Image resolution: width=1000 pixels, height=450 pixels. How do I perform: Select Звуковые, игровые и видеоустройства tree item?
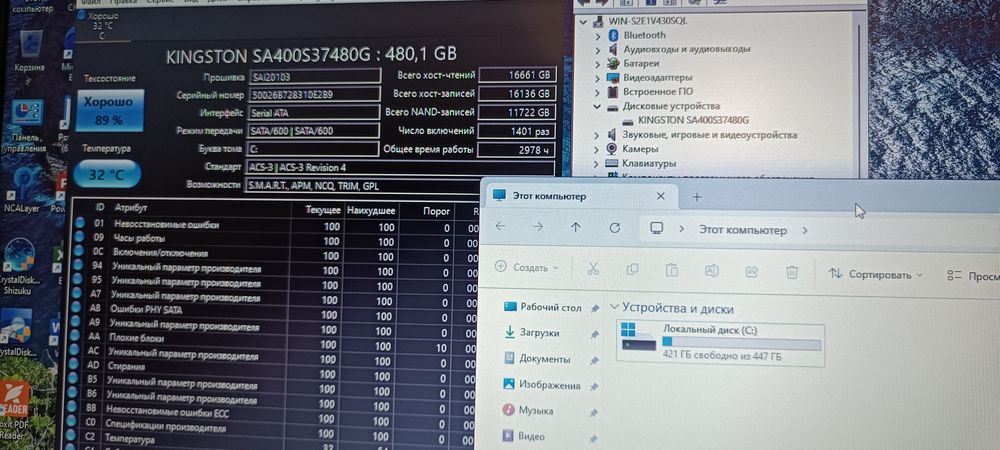710,135
